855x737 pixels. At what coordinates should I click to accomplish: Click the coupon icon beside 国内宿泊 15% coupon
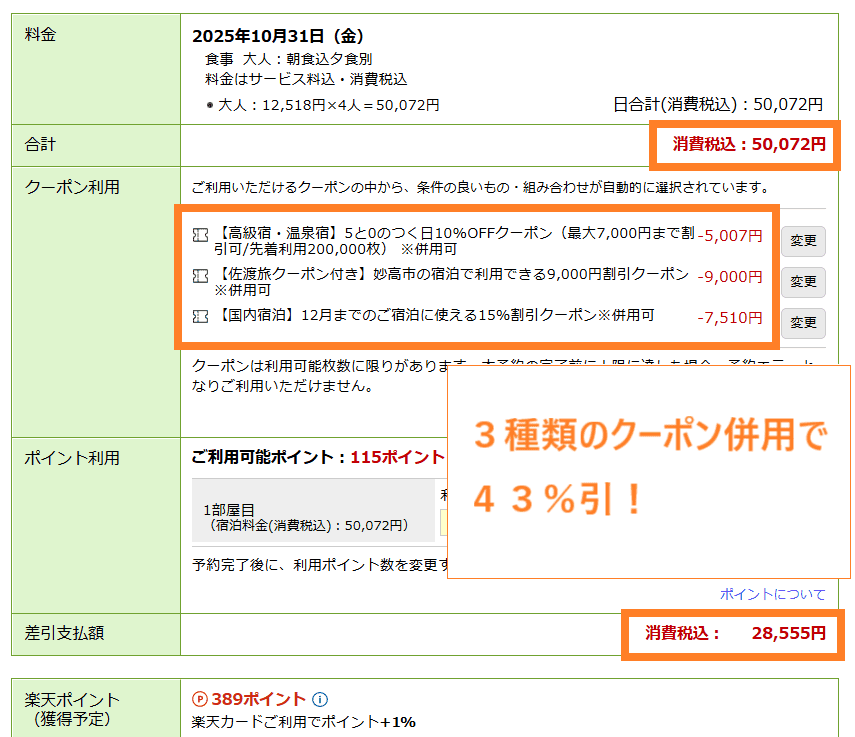(x=200, y=316)
